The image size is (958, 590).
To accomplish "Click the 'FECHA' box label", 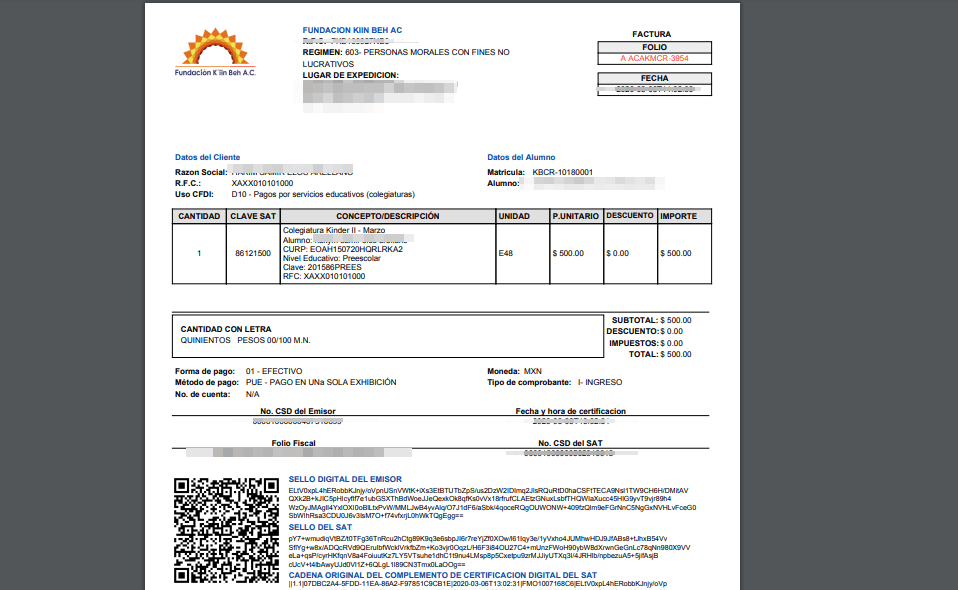I will click(x=654, y=78).
